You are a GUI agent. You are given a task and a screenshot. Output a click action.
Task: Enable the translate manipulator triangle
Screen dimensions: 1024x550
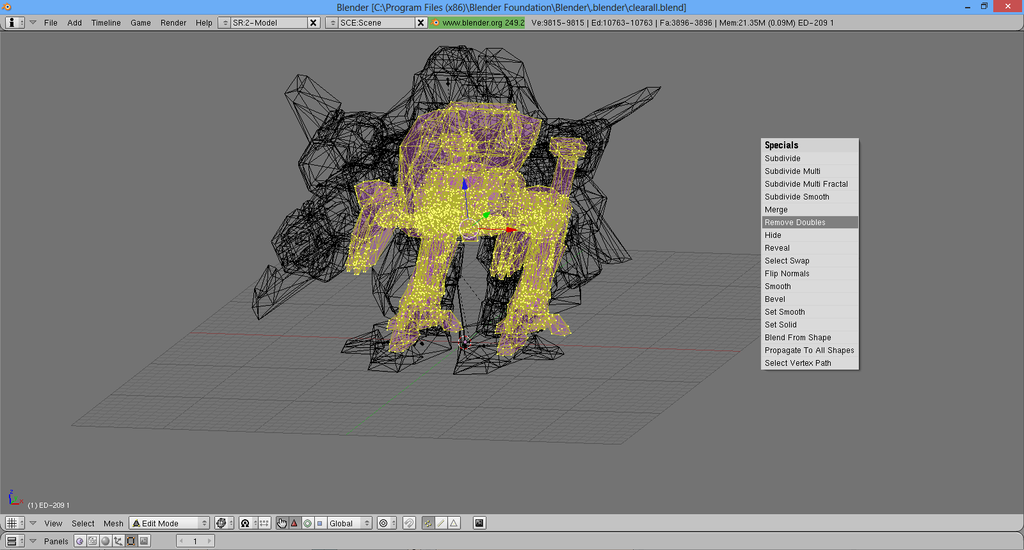(x=295, y=523)
